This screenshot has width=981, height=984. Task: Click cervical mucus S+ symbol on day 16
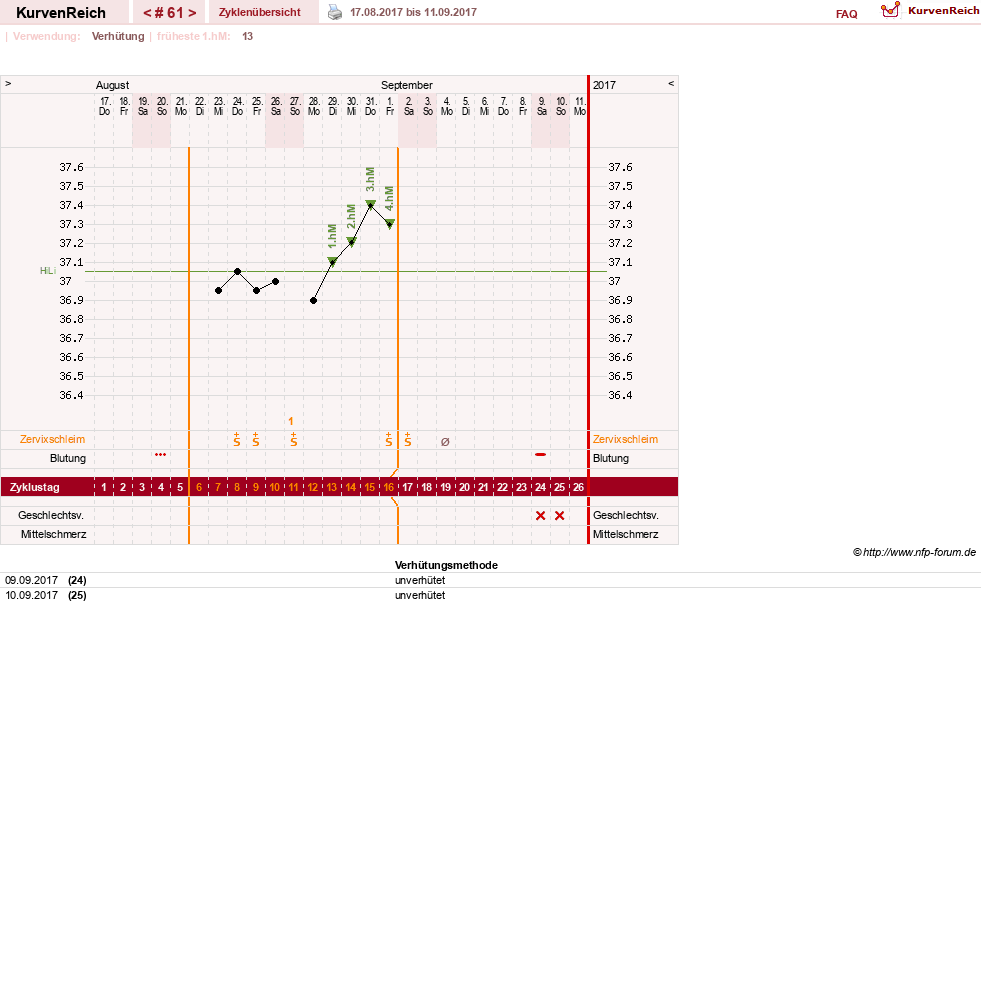click(389, 439)
